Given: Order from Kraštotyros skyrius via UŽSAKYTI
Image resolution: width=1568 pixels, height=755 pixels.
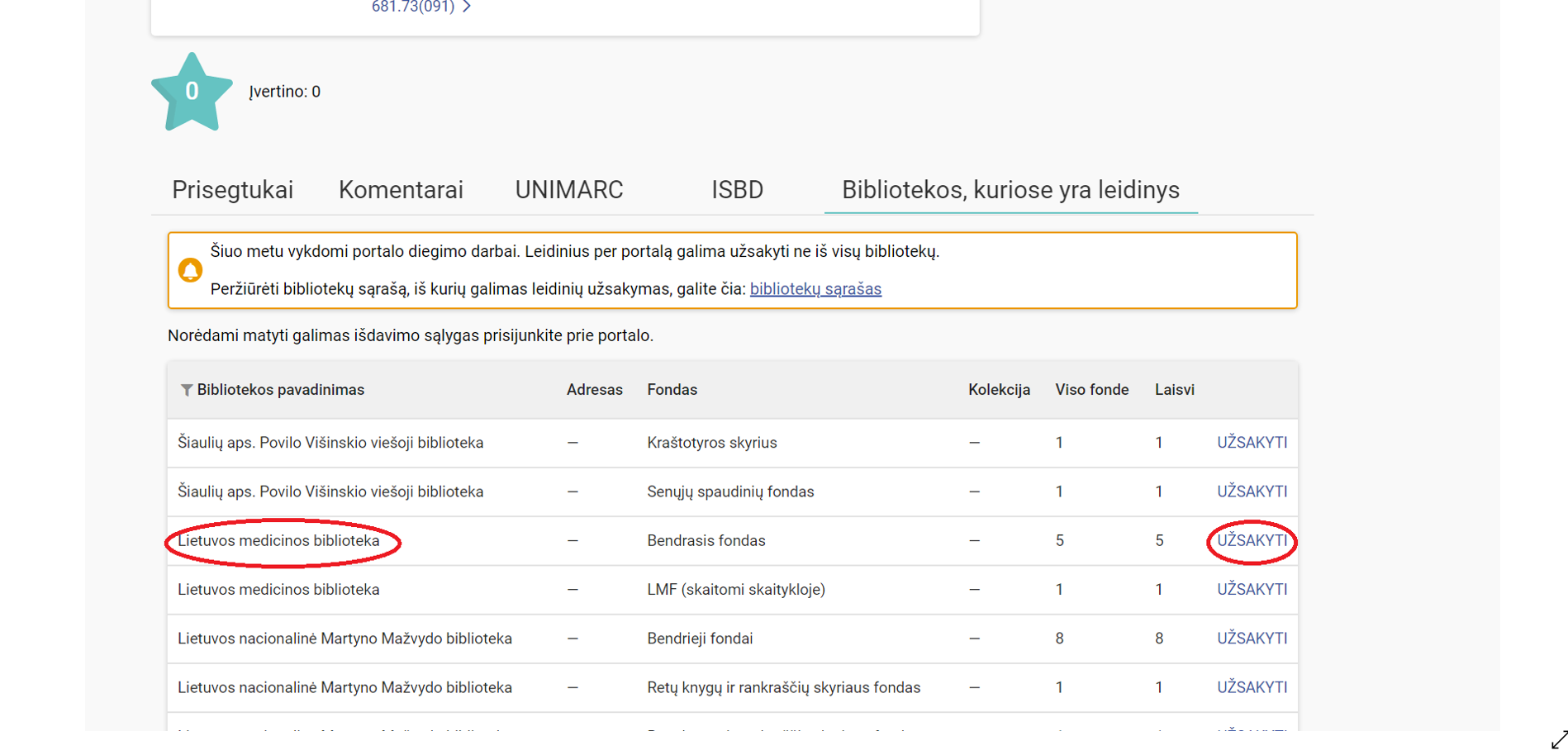Looking at the screenshot, I should coord(1251,443).
